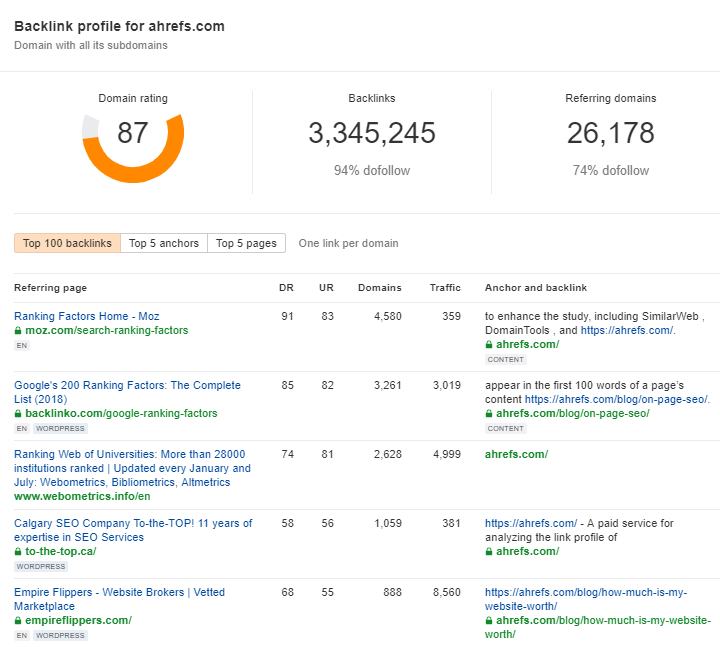Open ahrefs.com/ backlink in webometrics row
720x647 pixels.
point(517,454)
